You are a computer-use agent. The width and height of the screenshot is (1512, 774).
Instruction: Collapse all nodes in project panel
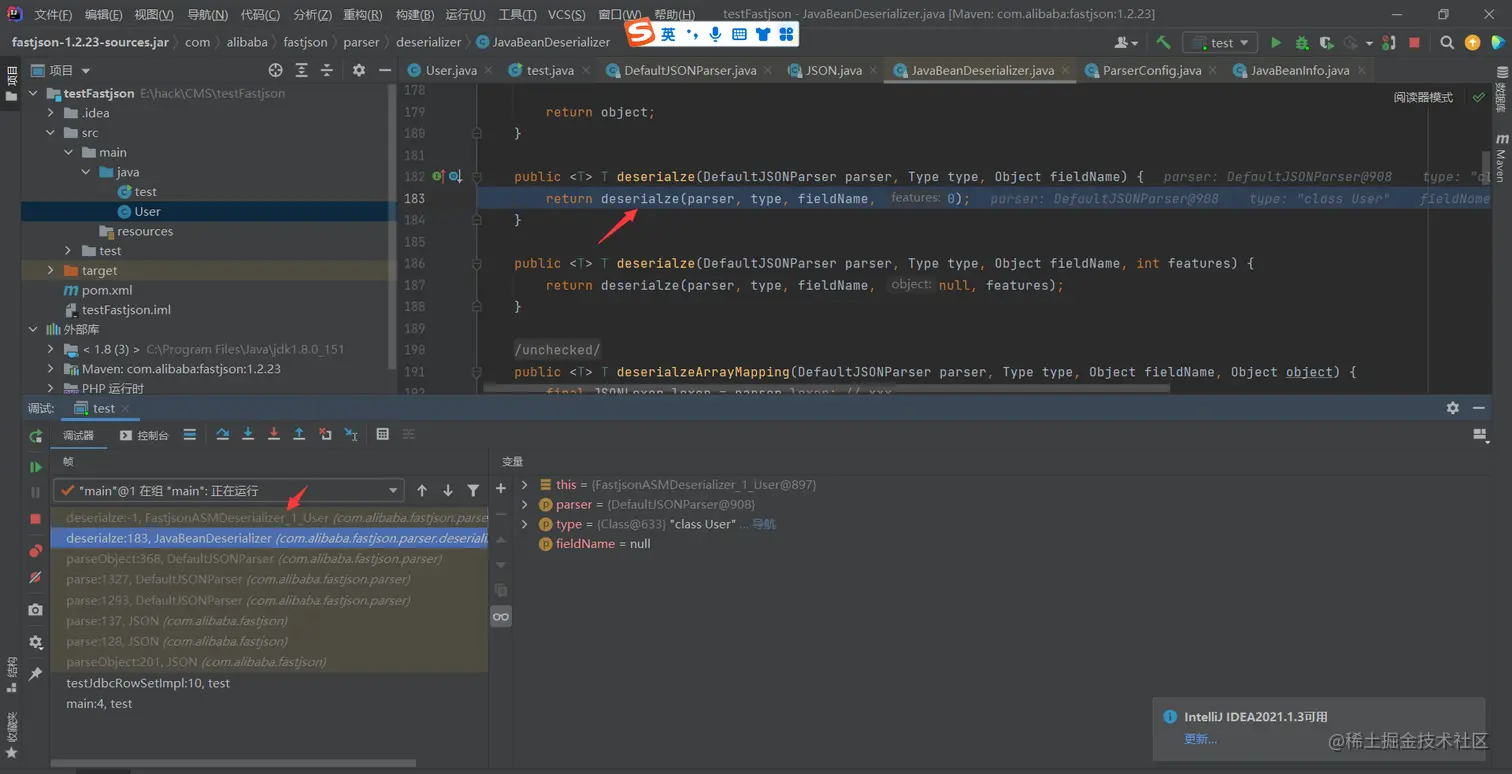click(326, 70)
